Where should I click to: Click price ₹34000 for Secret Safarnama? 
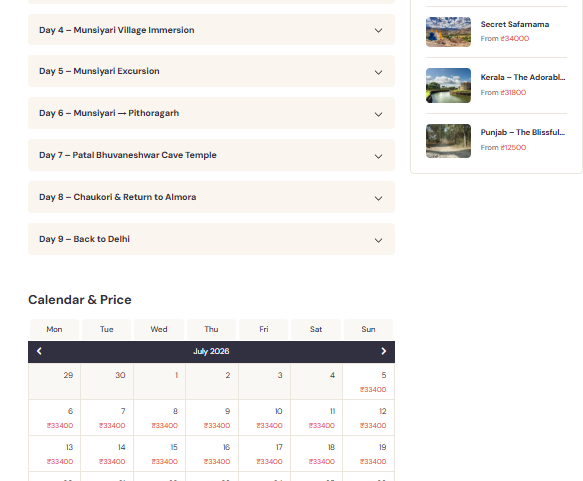tap(515, 39)
